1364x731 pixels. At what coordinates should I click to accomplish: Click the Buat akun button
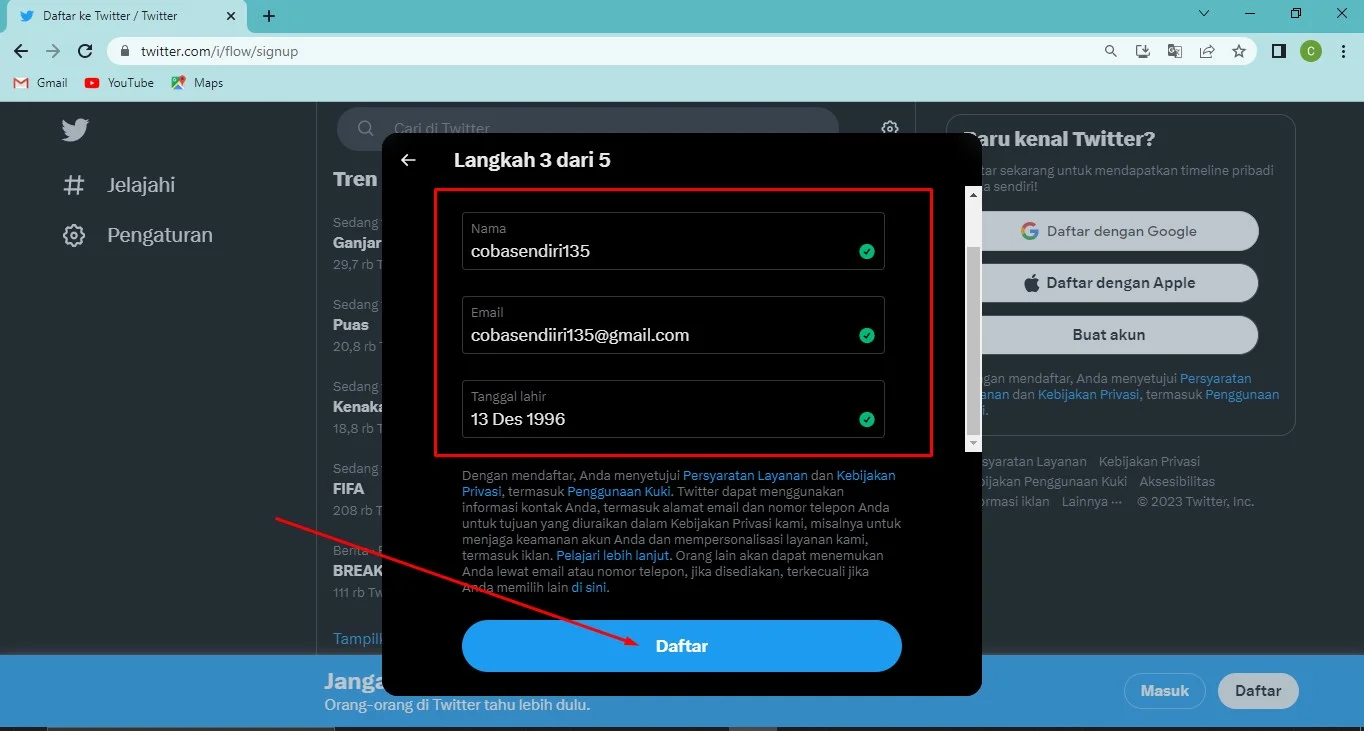tap(1109, 335)
